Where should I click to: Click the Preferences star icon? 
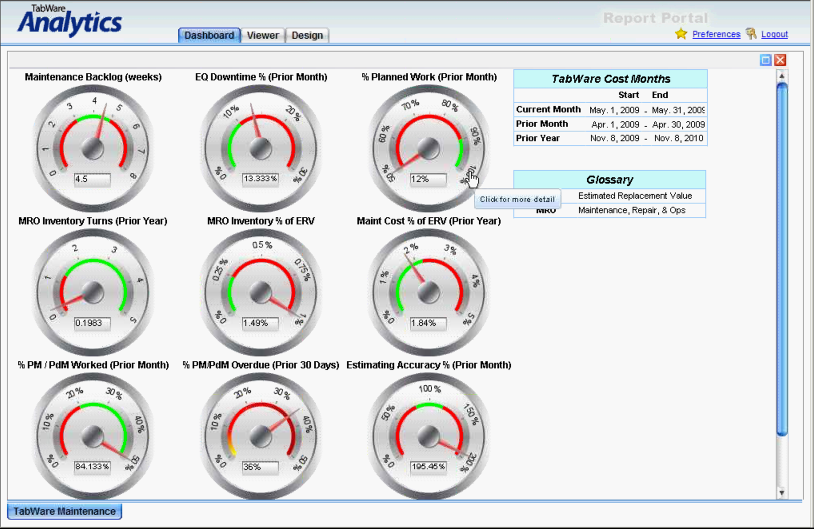[681, 34]
